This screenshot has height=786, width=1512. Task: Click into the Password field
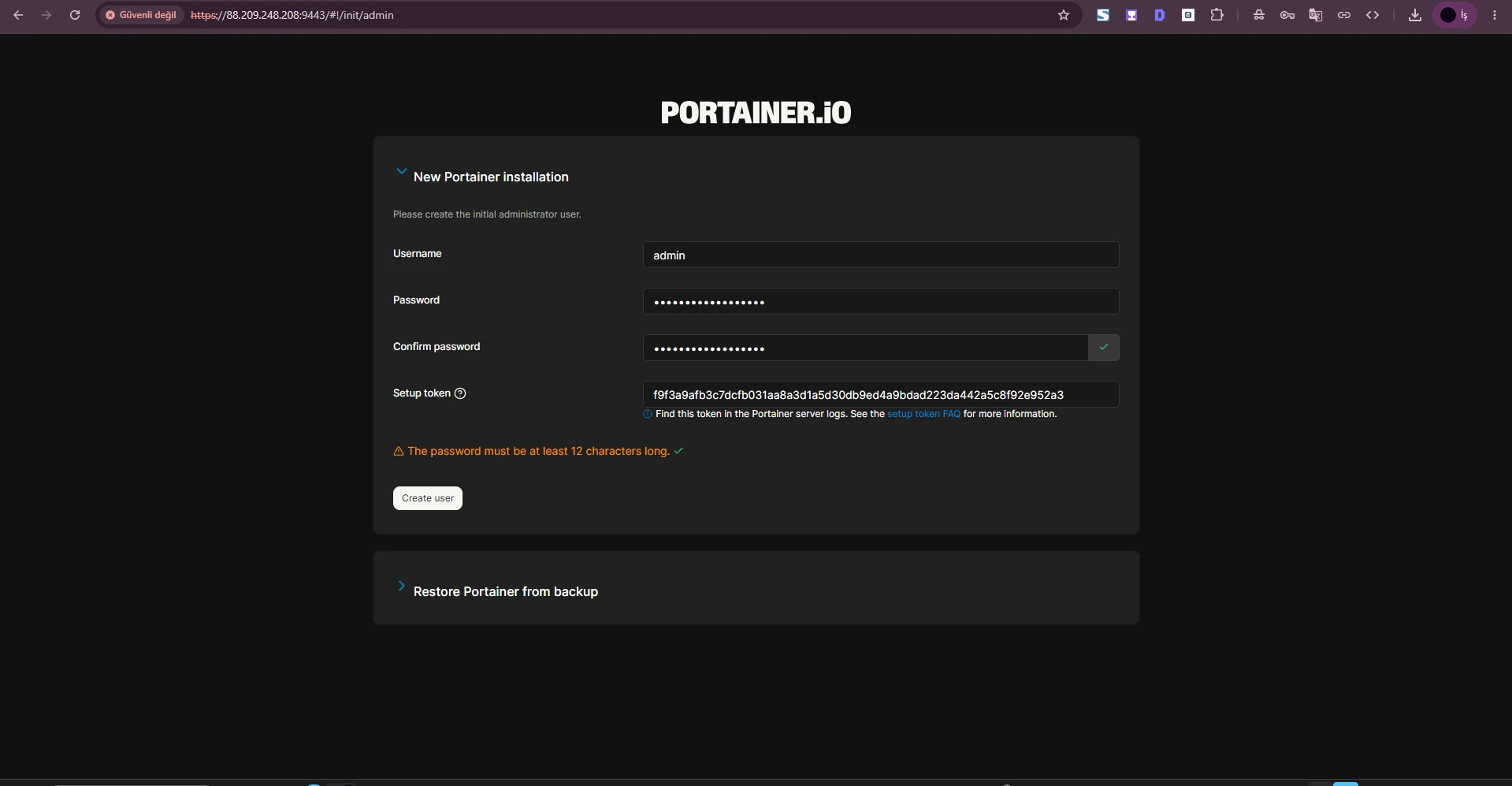[x=881, y=301]
